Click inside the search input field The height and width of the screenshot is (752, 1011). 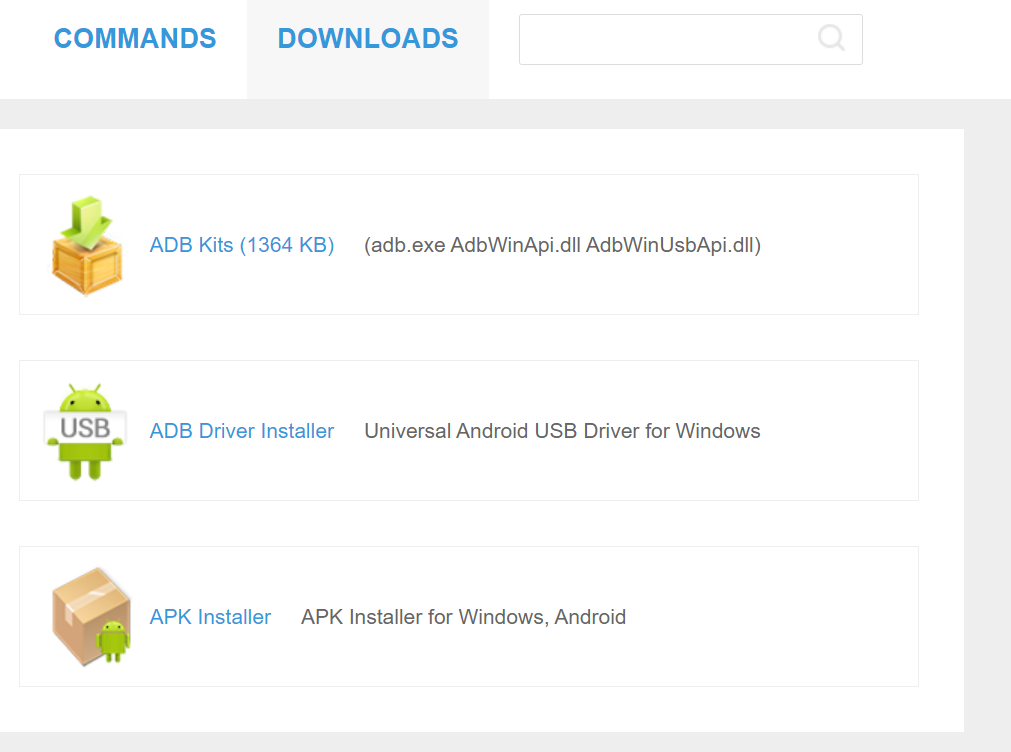691,39
